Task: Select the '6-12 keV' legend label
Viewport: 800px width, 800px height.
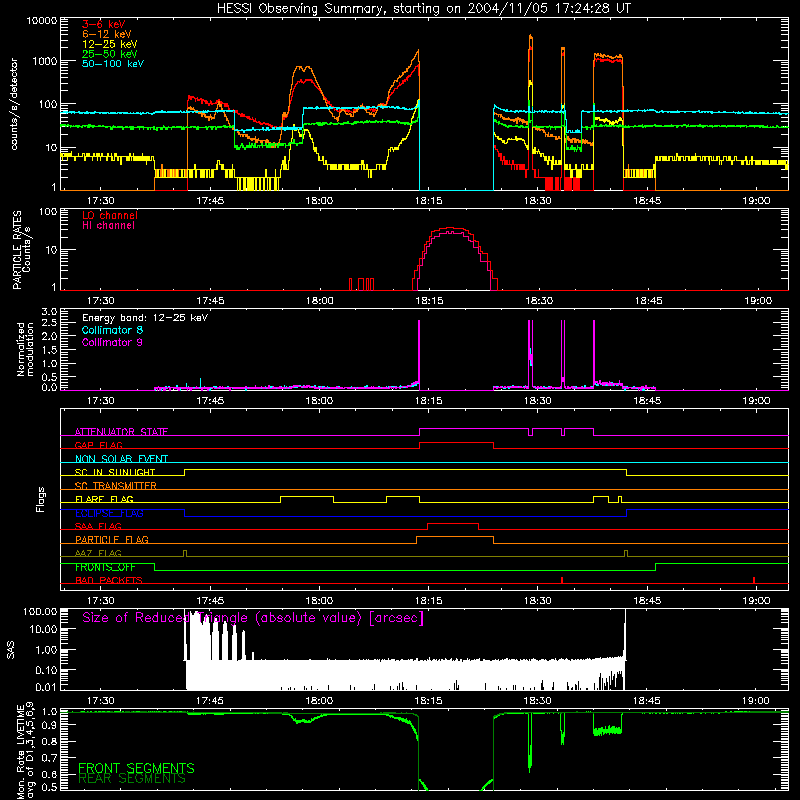Action: 107,34
